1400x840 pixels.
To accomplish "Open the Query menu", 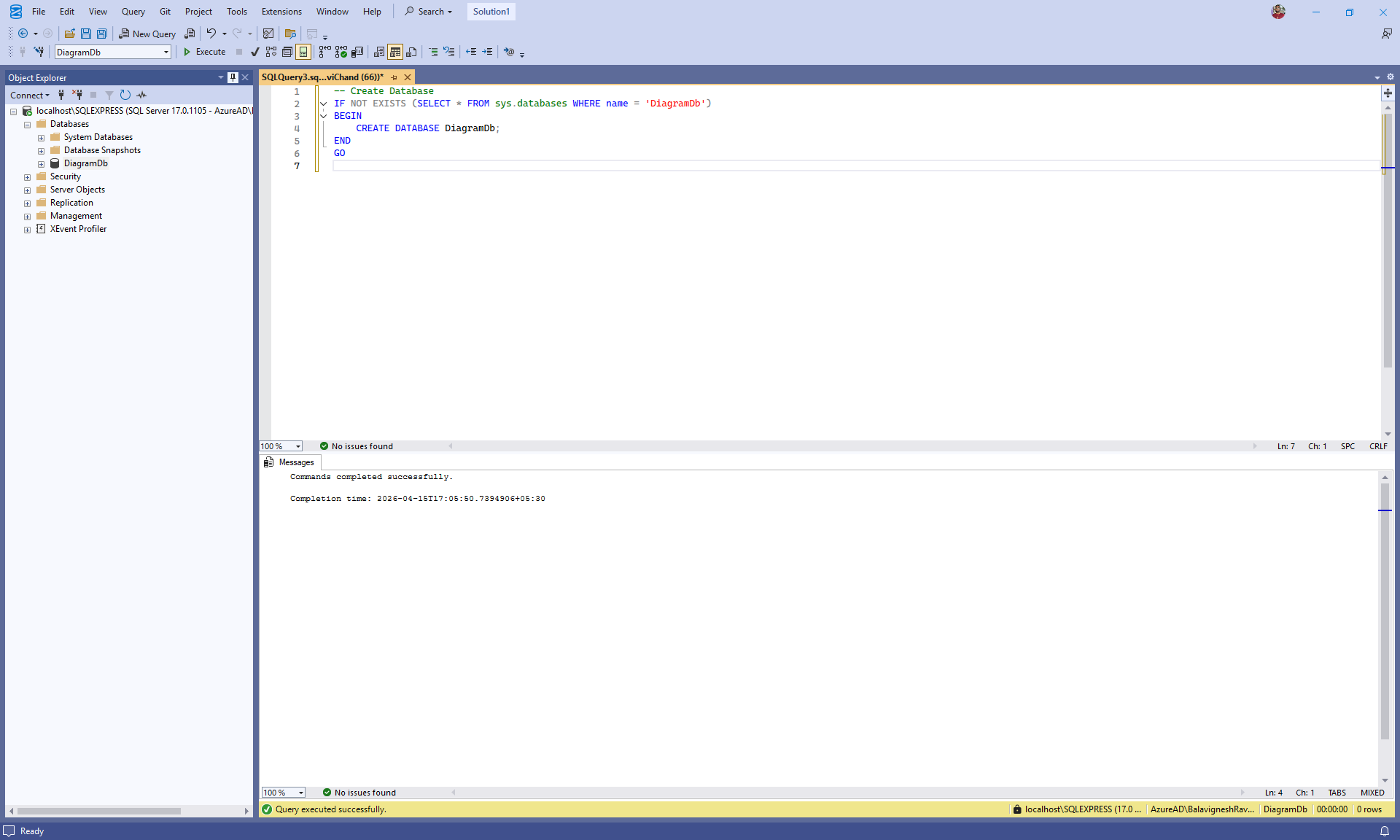I will pyautogui.click(x=133, y=12).
